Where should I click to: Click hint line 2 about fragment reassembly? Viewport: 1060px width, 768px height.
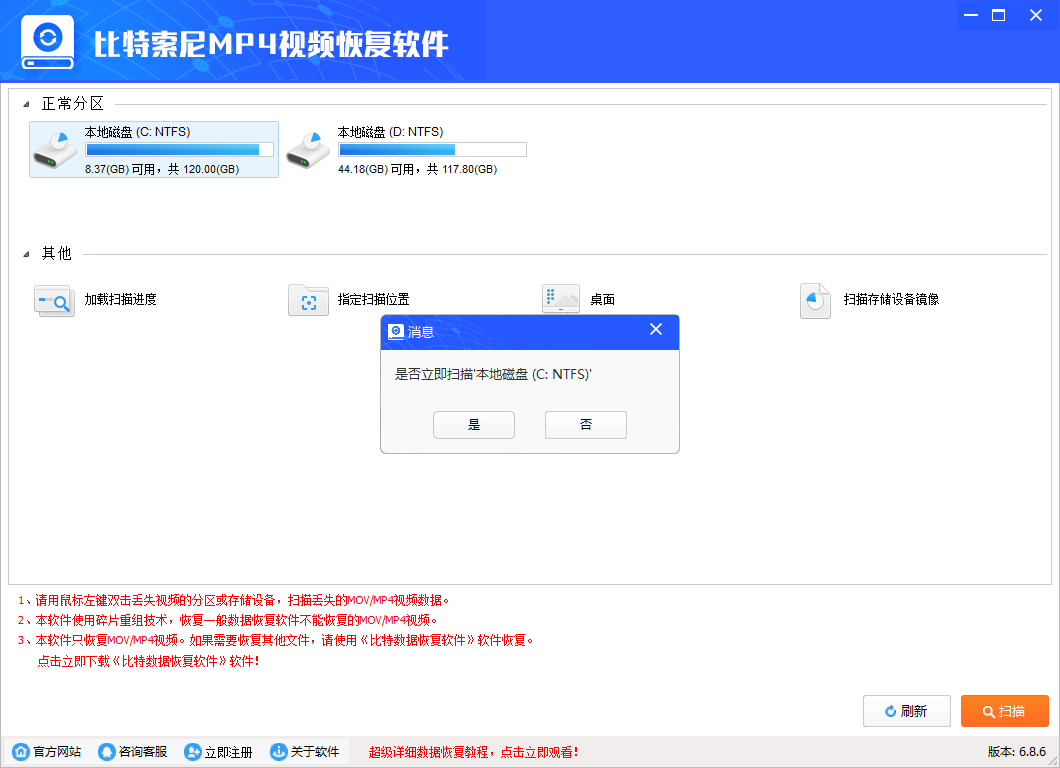pyautogui.click(x=228, y=620)
